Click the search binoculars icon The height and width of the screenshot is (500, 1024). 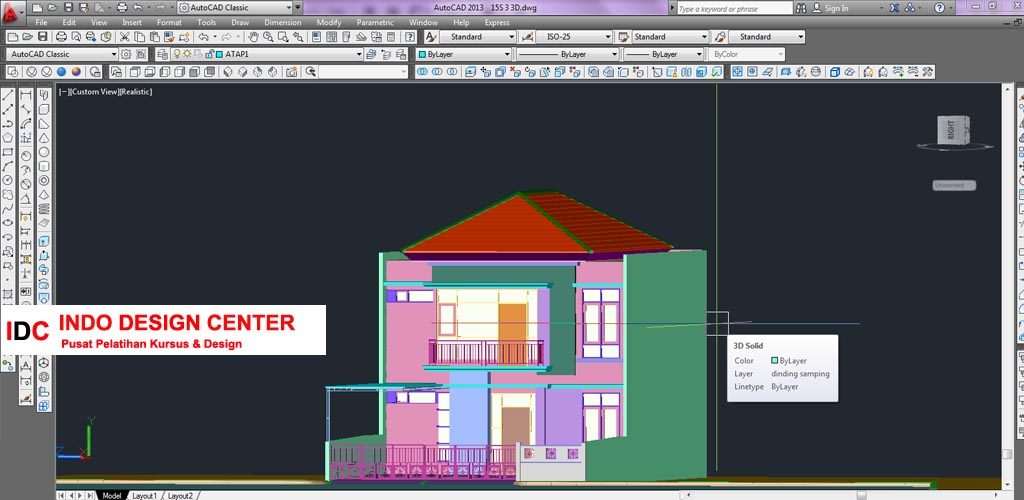[801, 8]
